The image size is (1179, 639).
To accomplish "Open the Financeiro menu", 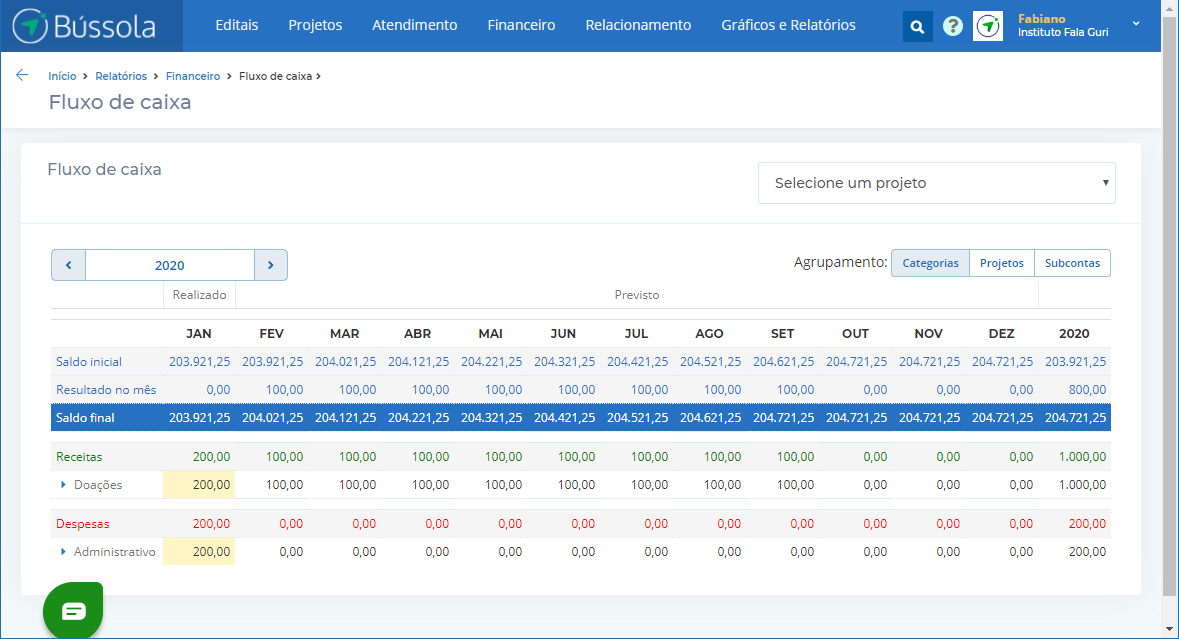I will pyautogui.click(x=521, y=25).
